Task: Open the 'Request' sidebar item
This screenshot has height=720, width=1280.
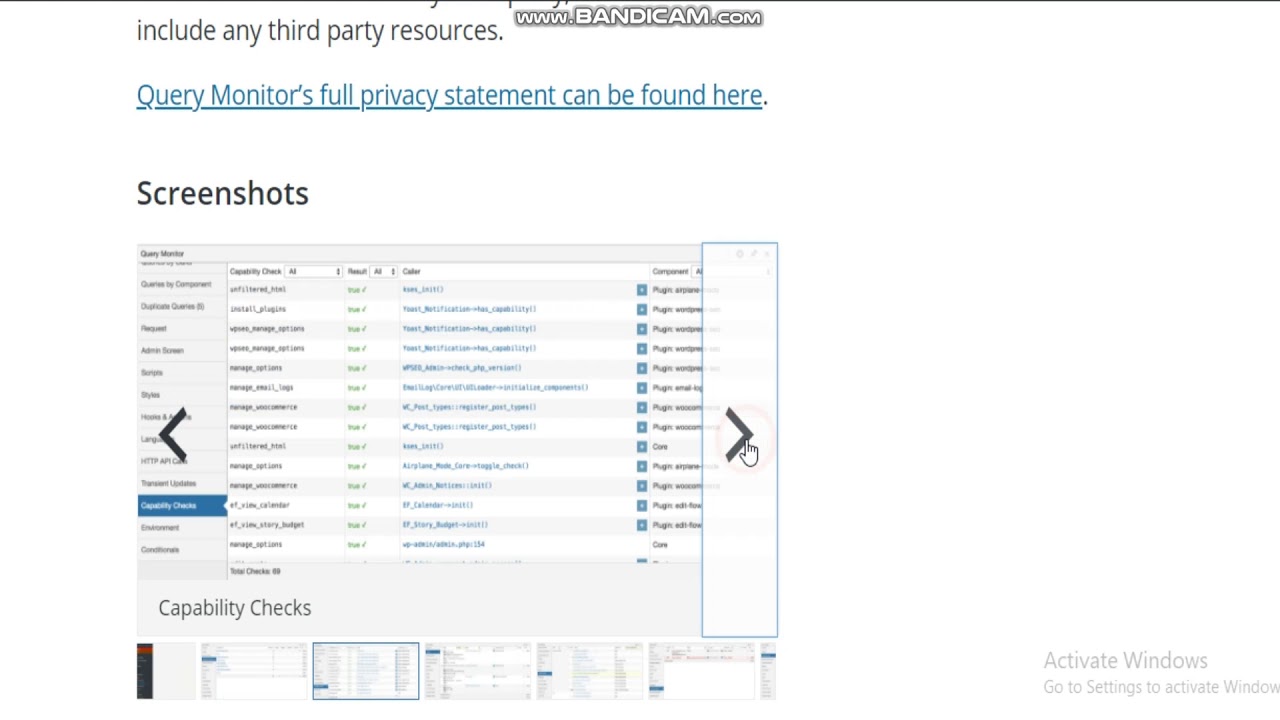Action: [x=154, y=329]
